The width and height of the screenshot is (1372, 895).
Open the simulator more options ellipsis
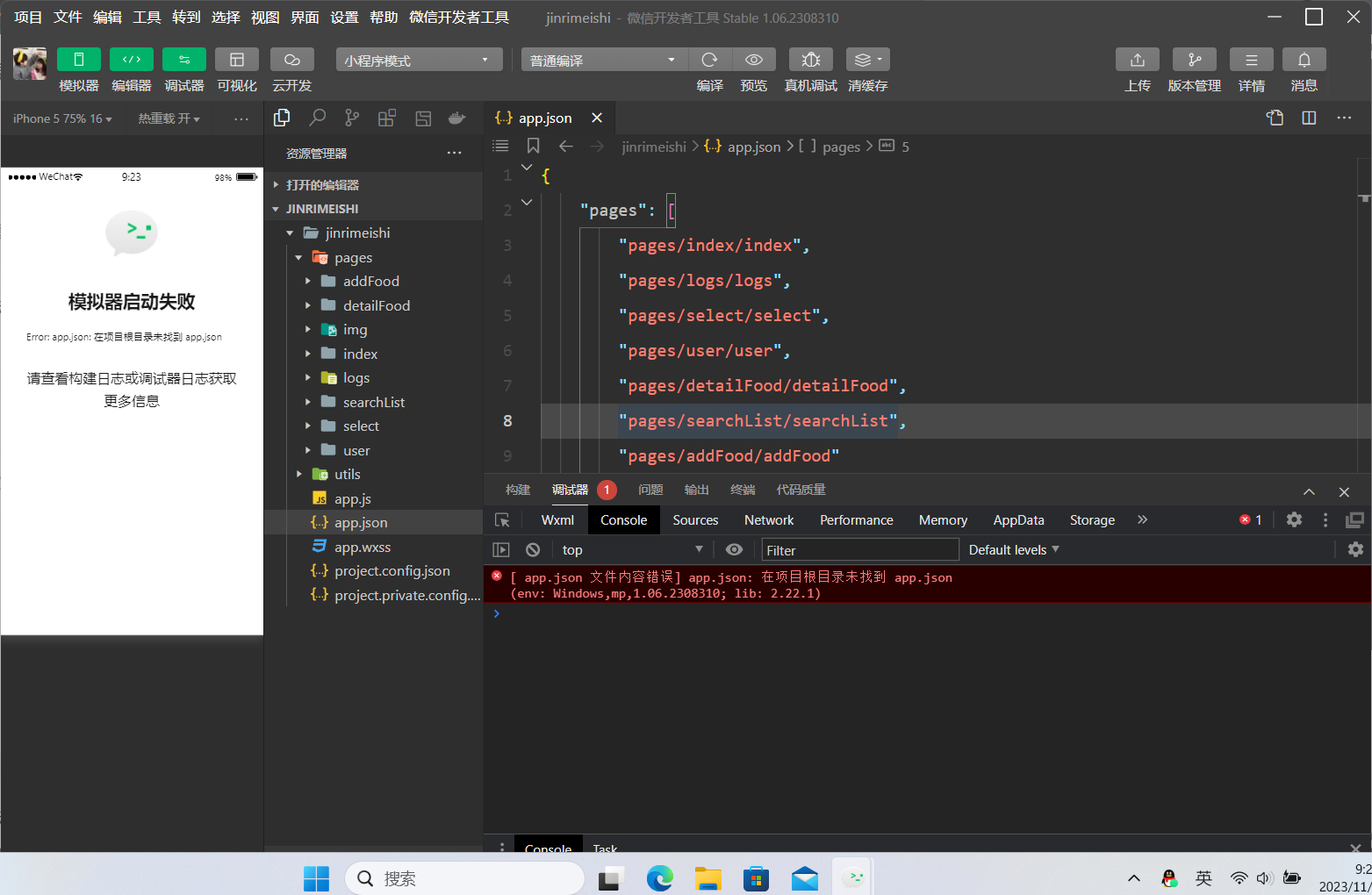(x=241, y=118)
